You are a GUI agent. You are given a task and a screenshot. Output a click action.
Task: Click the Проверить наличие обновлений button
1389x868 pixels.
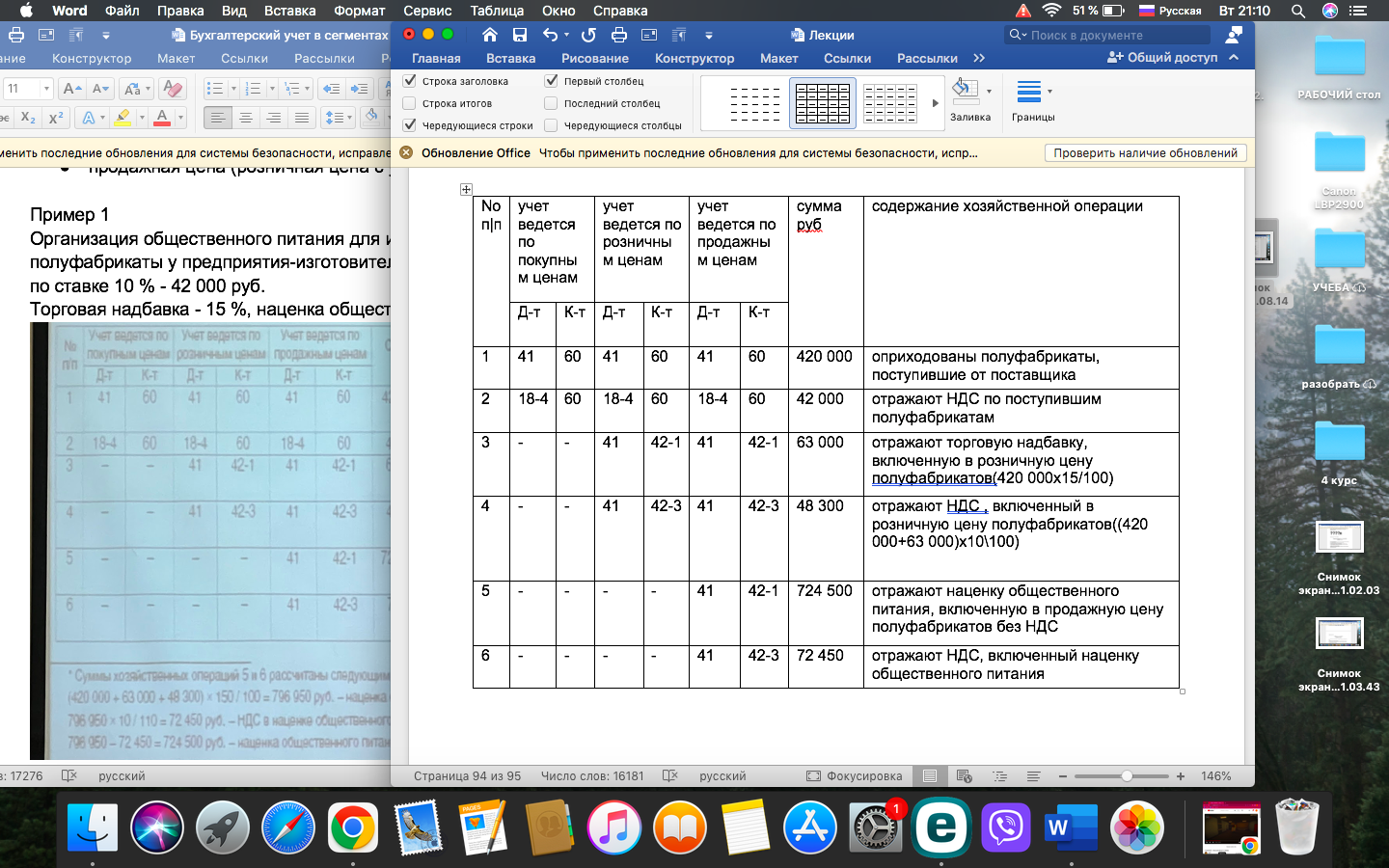coord(1145,152)
